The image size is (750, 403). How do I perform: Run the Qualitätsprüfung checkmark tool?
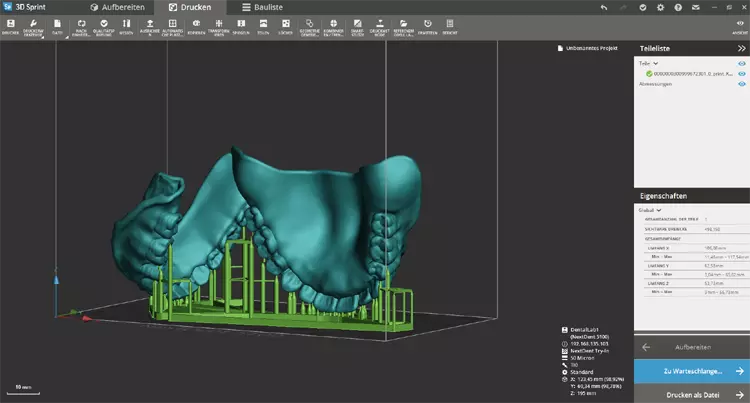point(104,23)
